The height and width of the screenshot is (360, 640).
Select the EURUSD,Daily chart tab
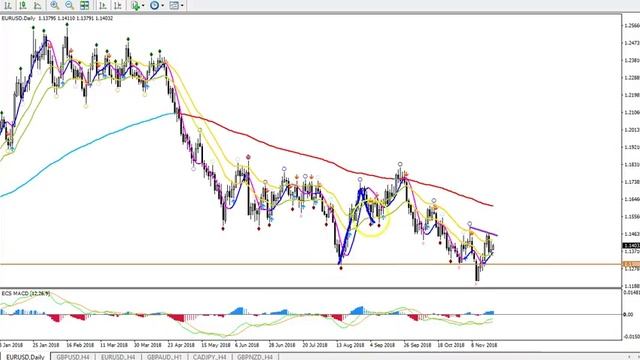point(25,357)
